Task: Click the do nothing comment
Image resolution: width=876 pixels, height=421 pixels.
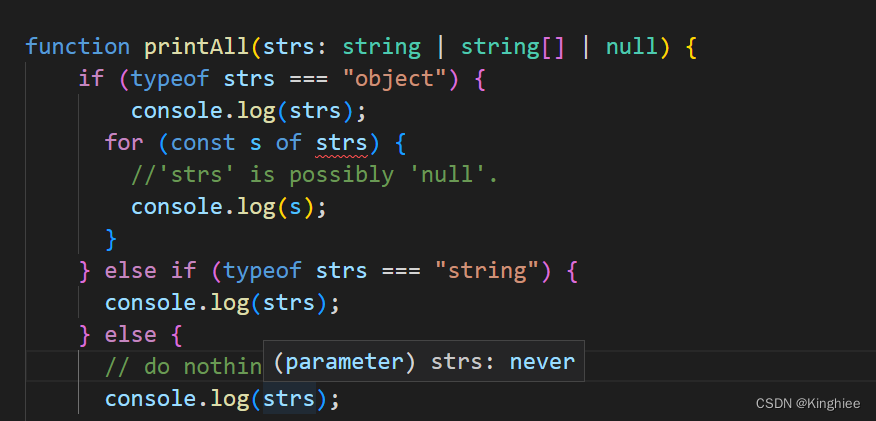Action: tap(183, 367)
